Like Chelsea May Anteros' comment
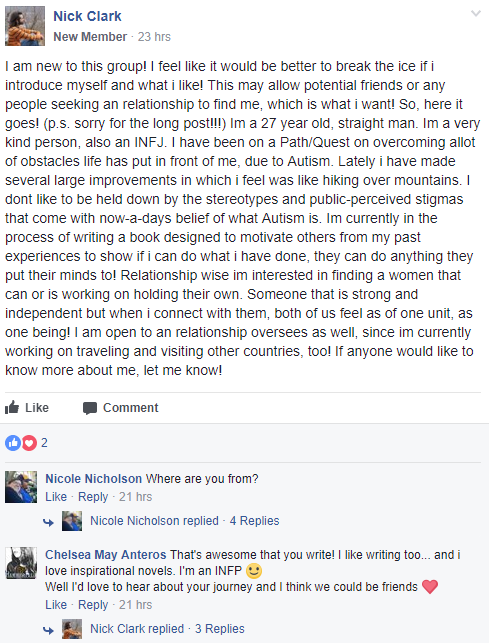The width and height of the screenshot is (489, 643). click(x=56, y=604)
